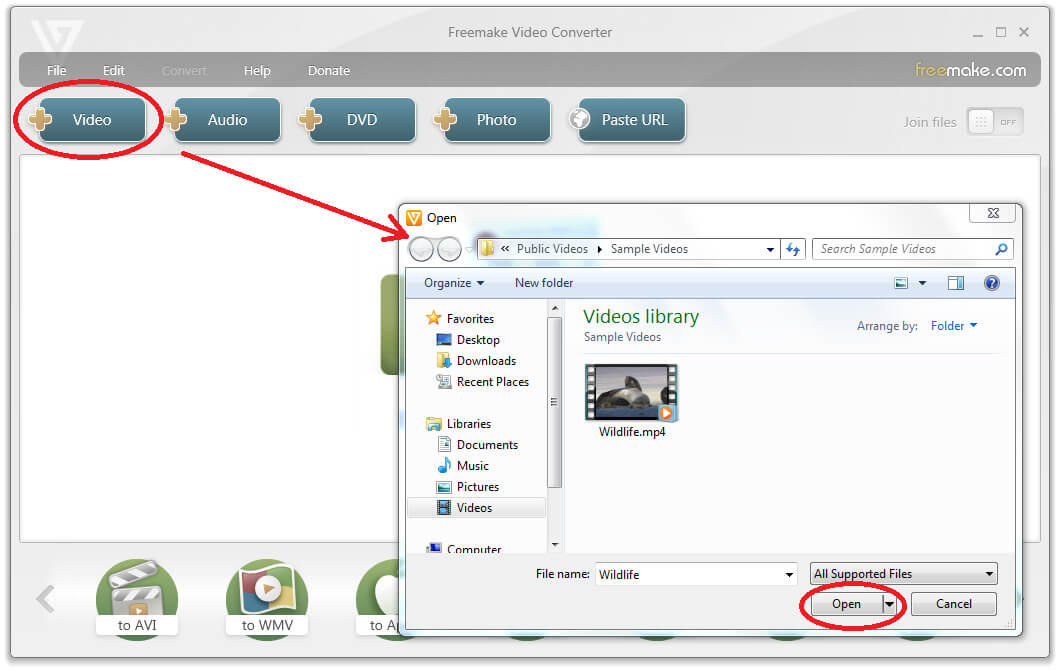Click the search magnifier icon
The height and width of the screenshot is (670, 1060).
[x=1001, y=249]
